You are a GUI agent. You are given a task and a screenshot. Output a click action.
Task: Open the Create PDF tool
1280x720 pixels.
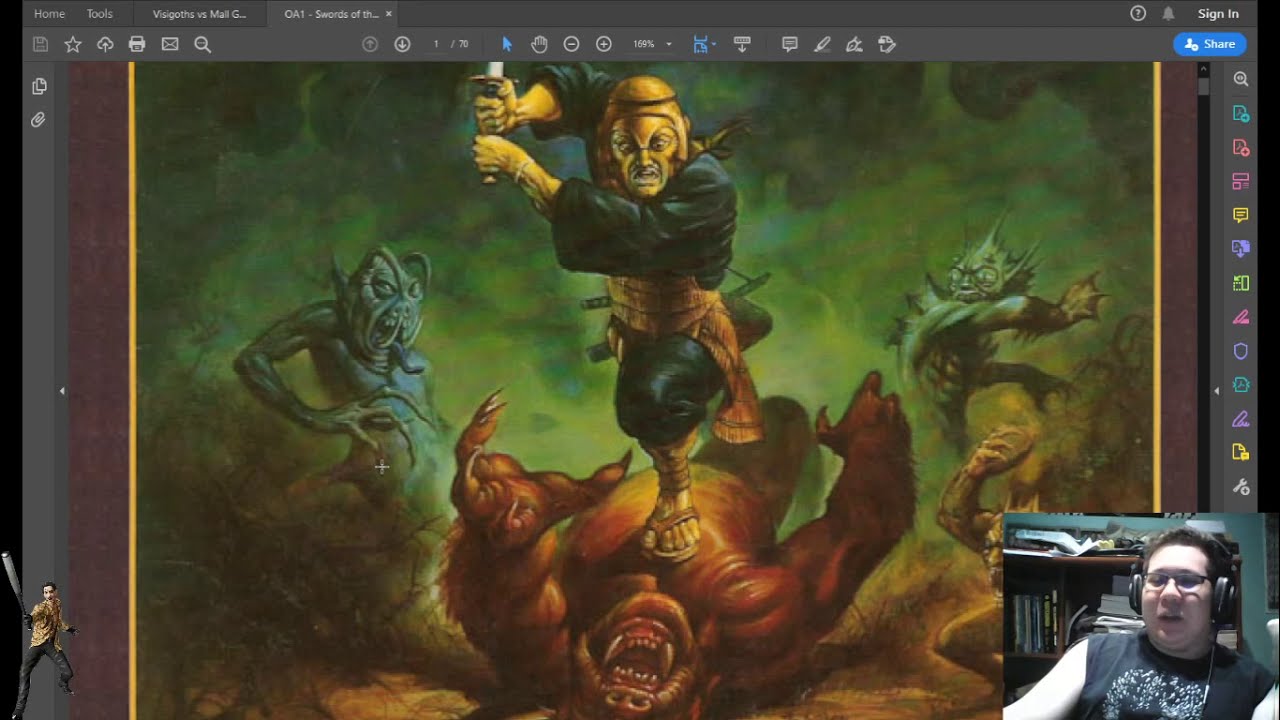[1241, 148]
